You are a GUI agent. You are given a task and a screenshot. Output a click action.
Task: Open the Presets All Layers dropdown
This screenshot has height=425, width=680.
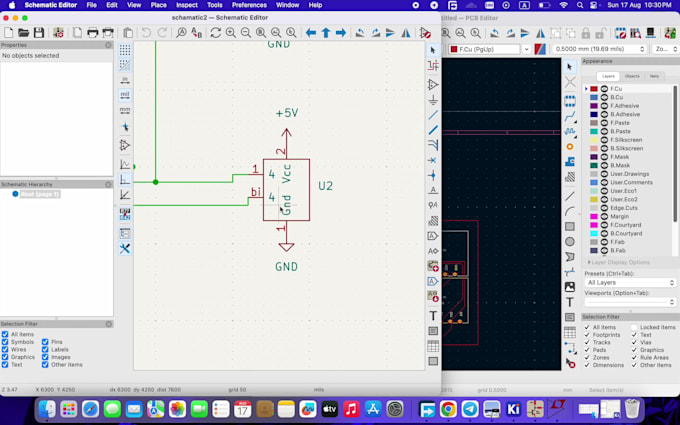[x=630, y=282]
